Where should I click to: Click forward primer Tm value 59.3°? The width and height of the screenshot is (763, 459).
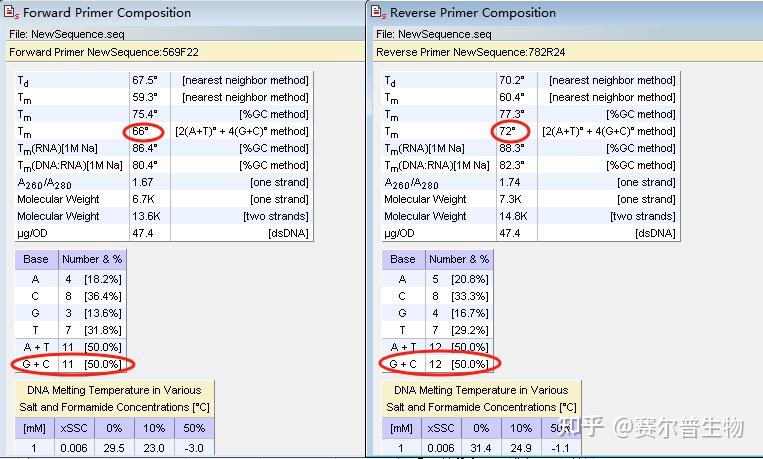(x=145, y=97)
